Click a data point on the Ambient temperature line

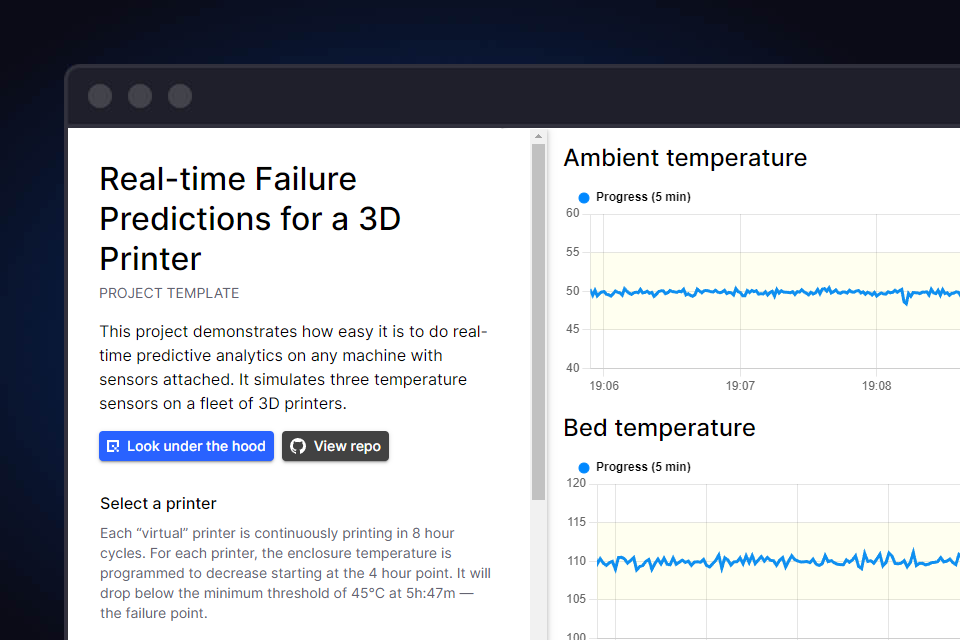pyautogui.click(x=770, y=292)
